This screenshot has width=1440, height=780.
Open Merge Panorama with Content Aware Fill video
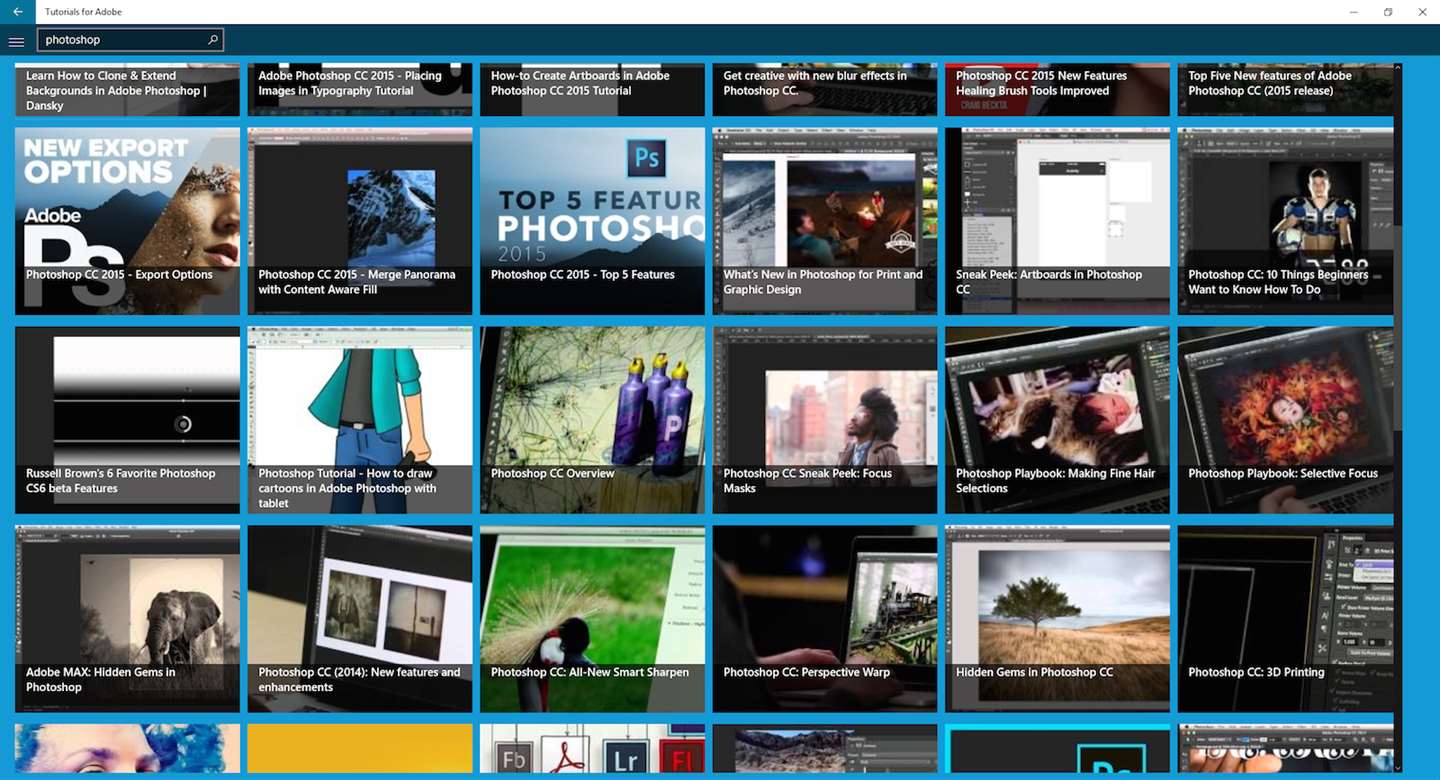pyautogui.click(x=360, y=221)
